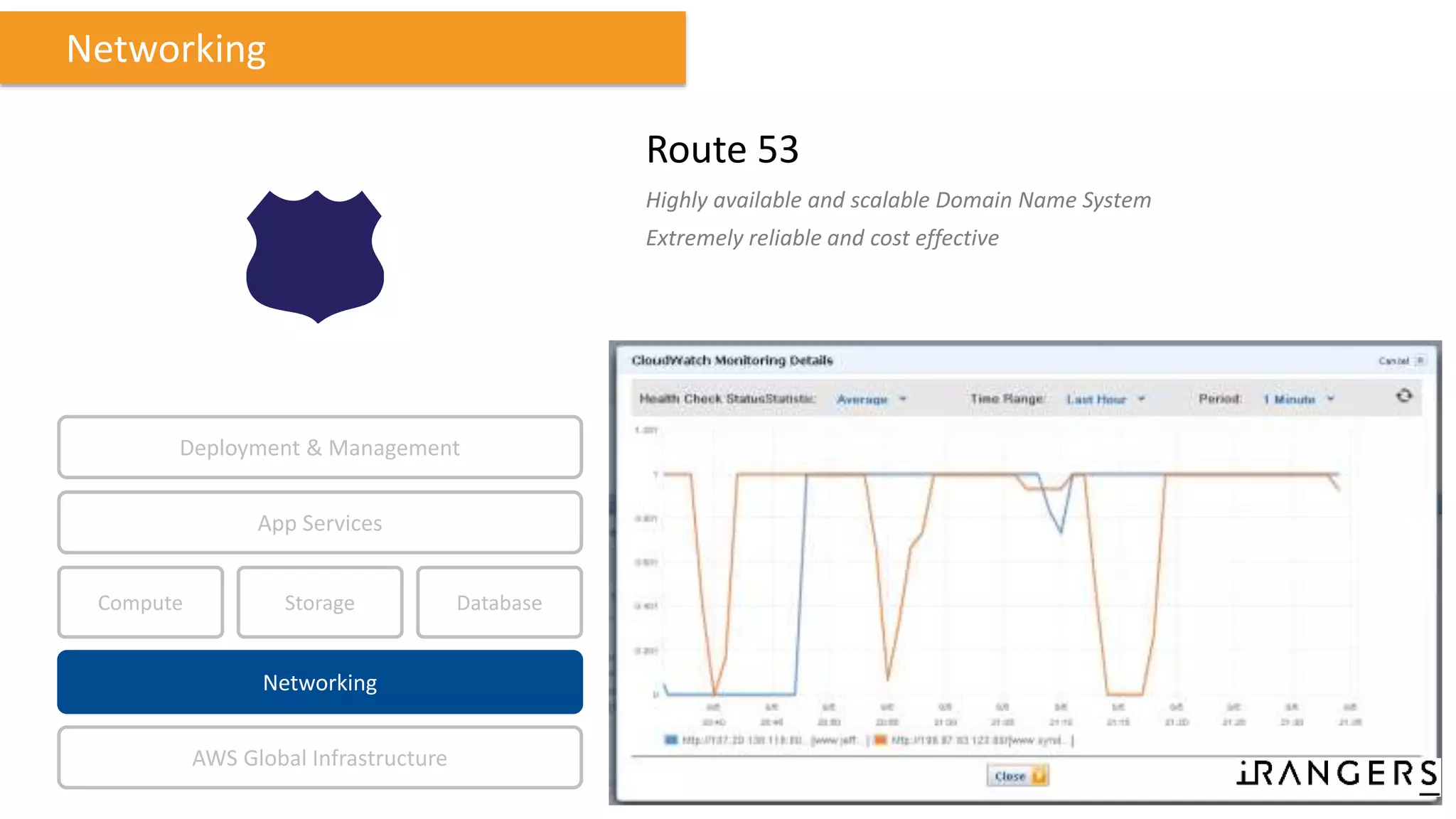Click the Route 53 shield icon

click(x=315, y=256)
